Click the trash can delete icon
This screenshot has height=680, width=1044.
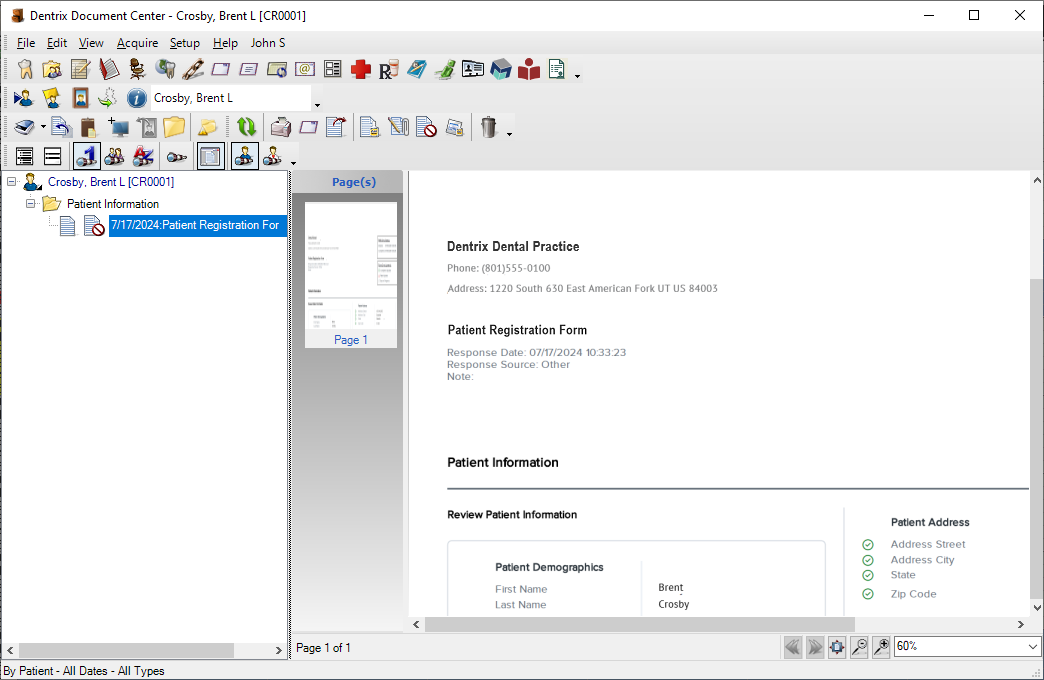488,127
